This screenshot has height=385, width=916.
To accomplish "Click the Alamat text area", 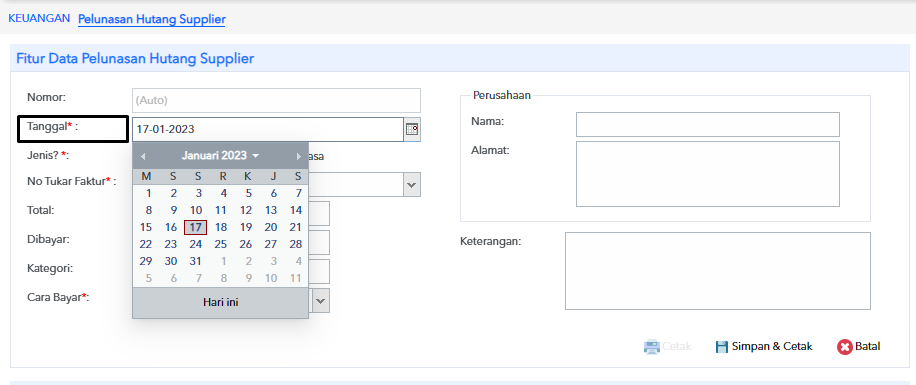I will (x=707, y=174).
